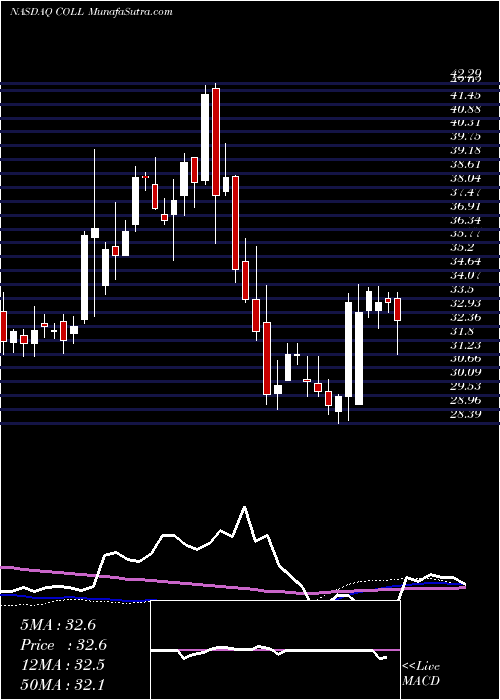Click the 31.8 price axis label
This screenshot has height=700, width=500.
click(x=460, y=331)
